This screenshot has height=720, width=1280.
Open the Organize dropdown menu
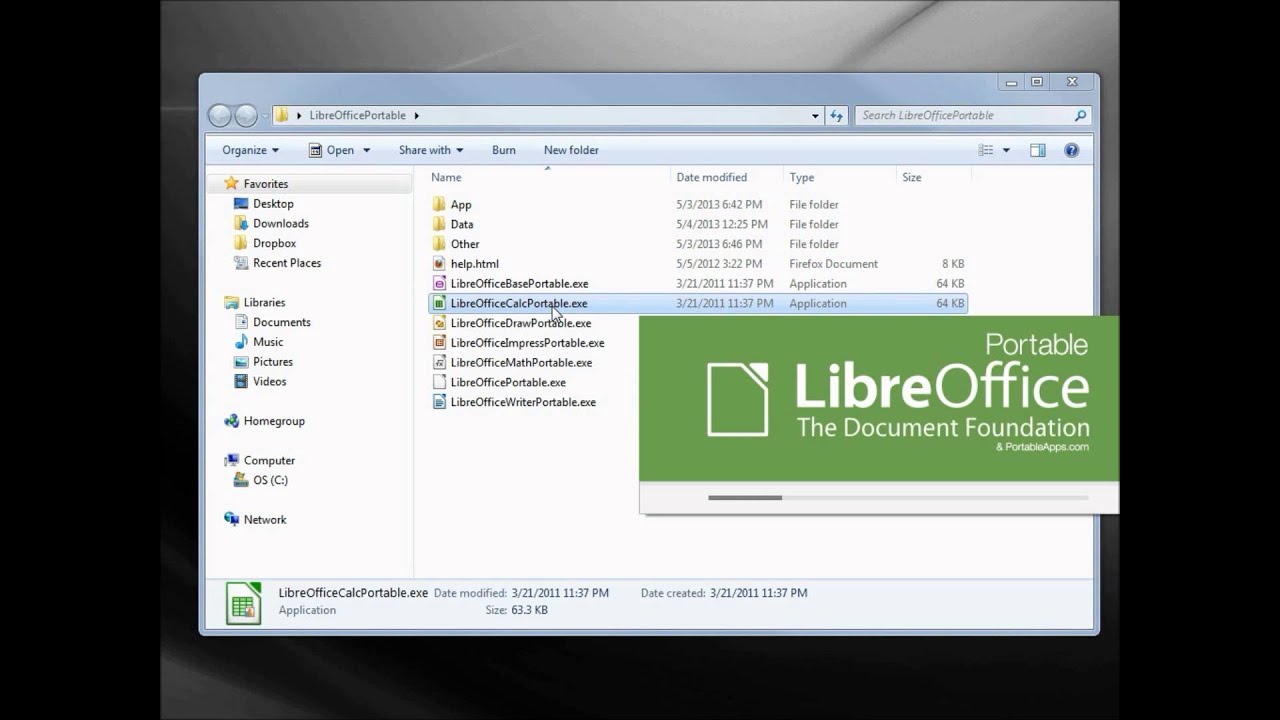(251, 150)
